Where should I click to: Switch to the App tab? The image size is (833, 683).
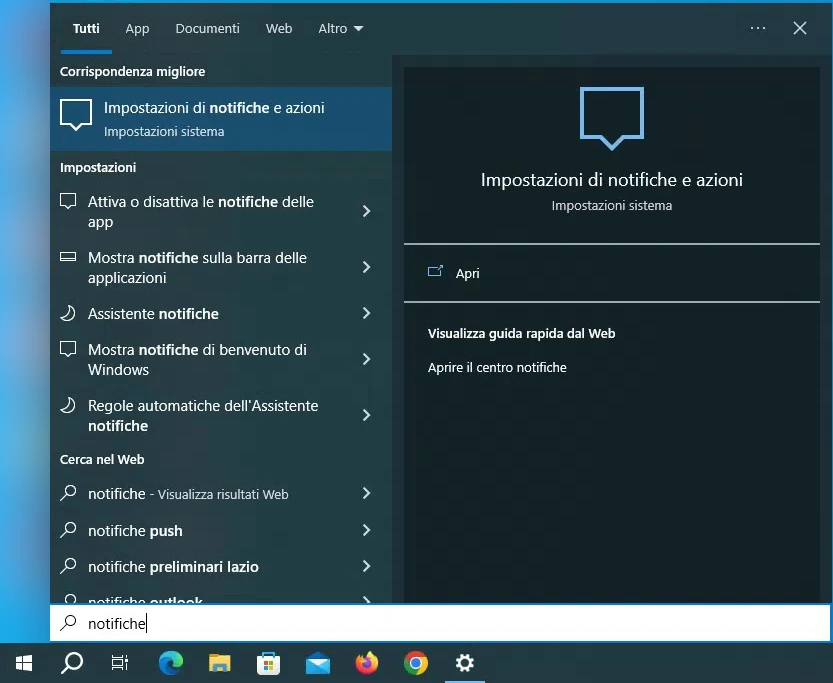[137, 28]
